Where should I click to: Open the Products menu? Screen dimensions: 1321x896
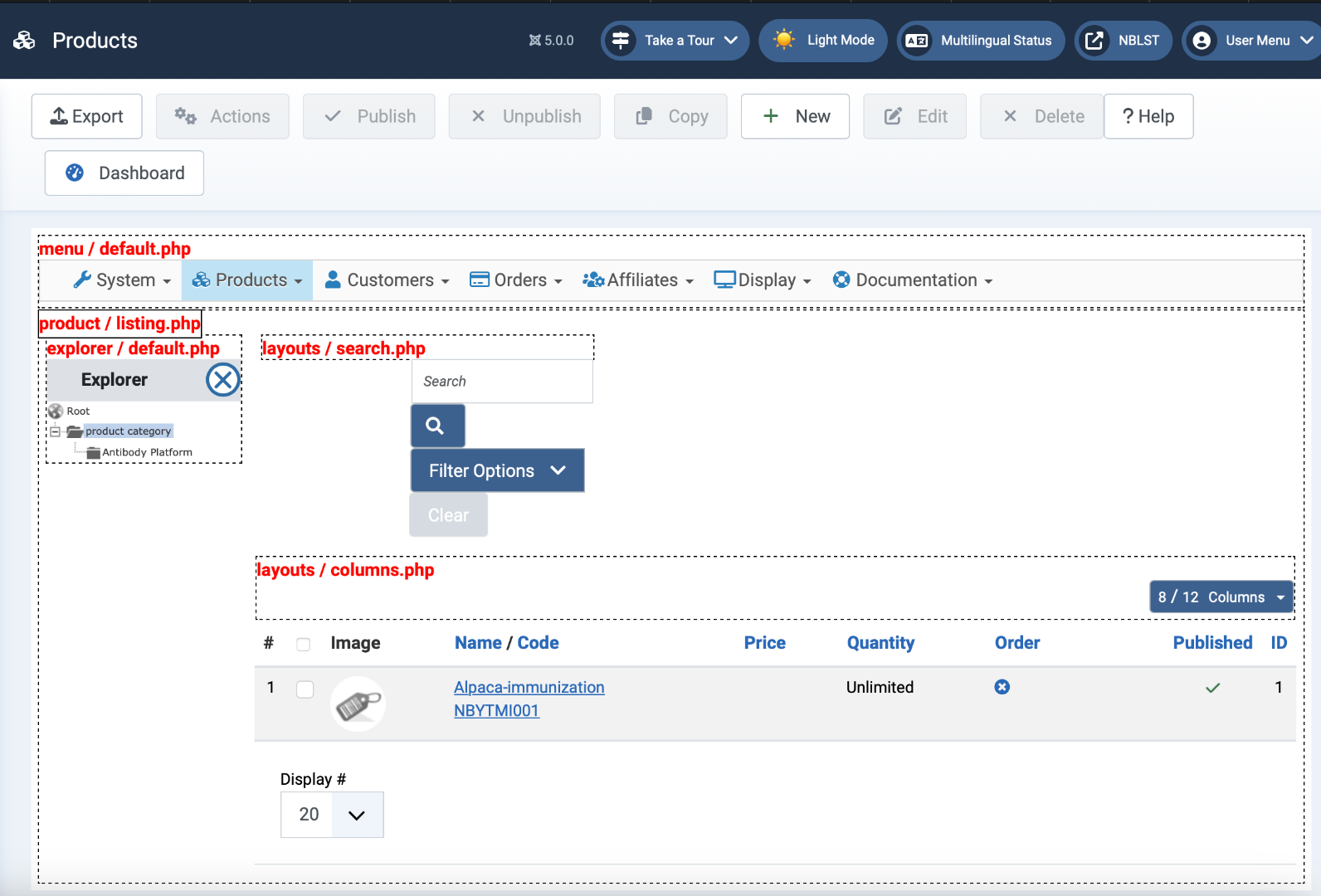point(247,280)
